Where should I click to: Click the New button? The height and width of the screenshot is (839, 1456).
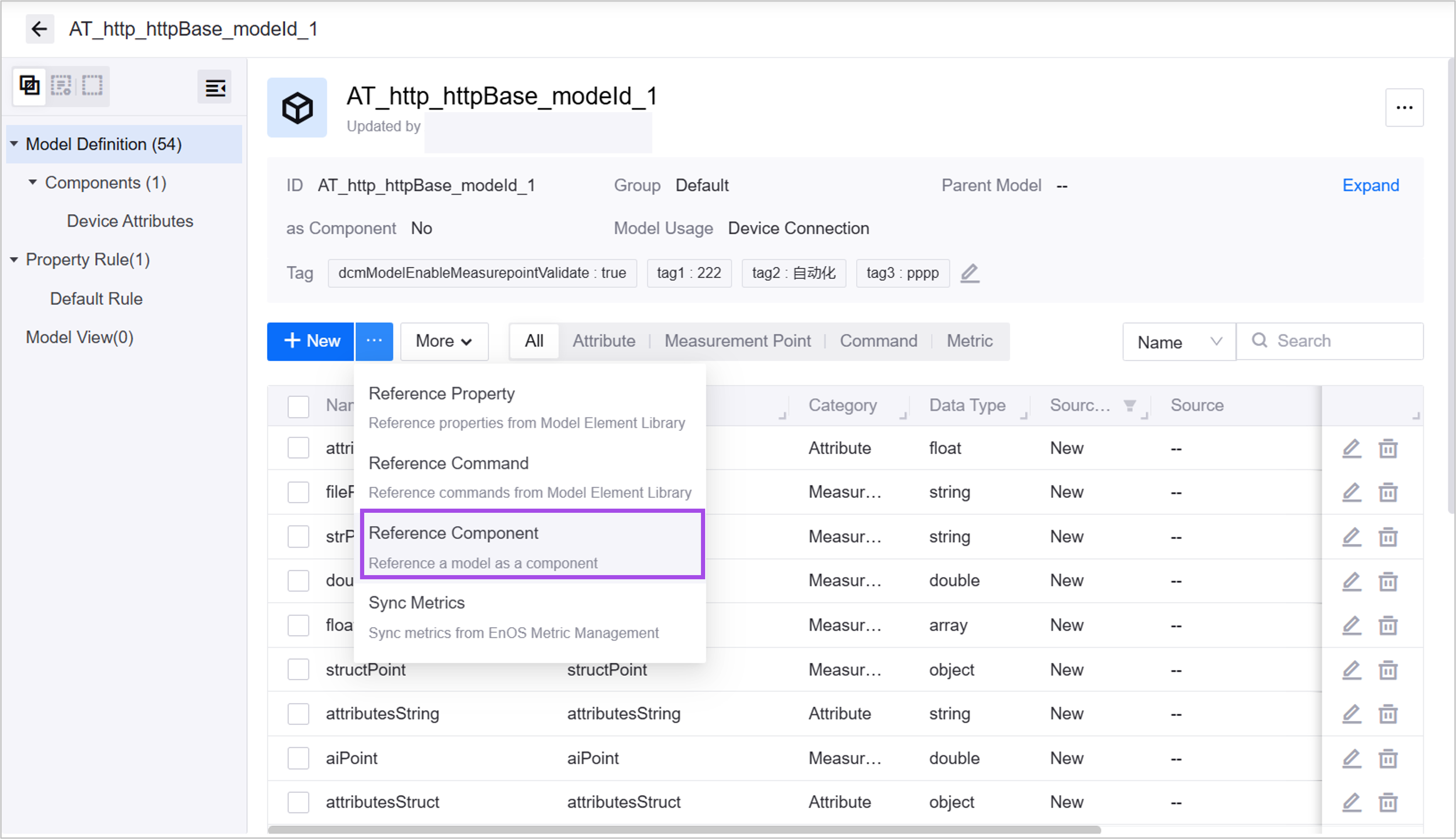(311, 341)
